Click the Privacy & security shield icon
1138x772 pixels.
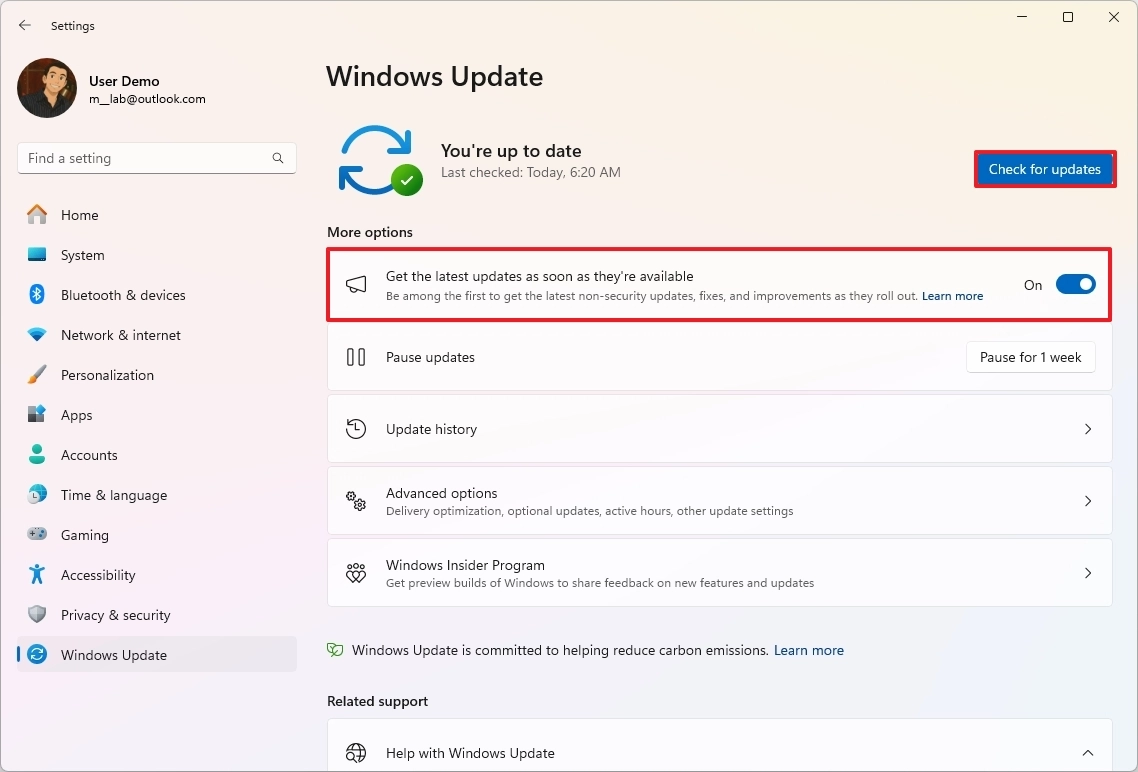[37, 615]
